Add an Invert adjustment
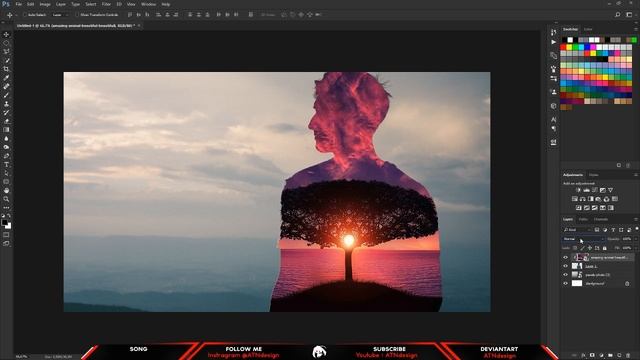Screen dimensions: 640x360 pyautogui.click(x=579, y=208)
